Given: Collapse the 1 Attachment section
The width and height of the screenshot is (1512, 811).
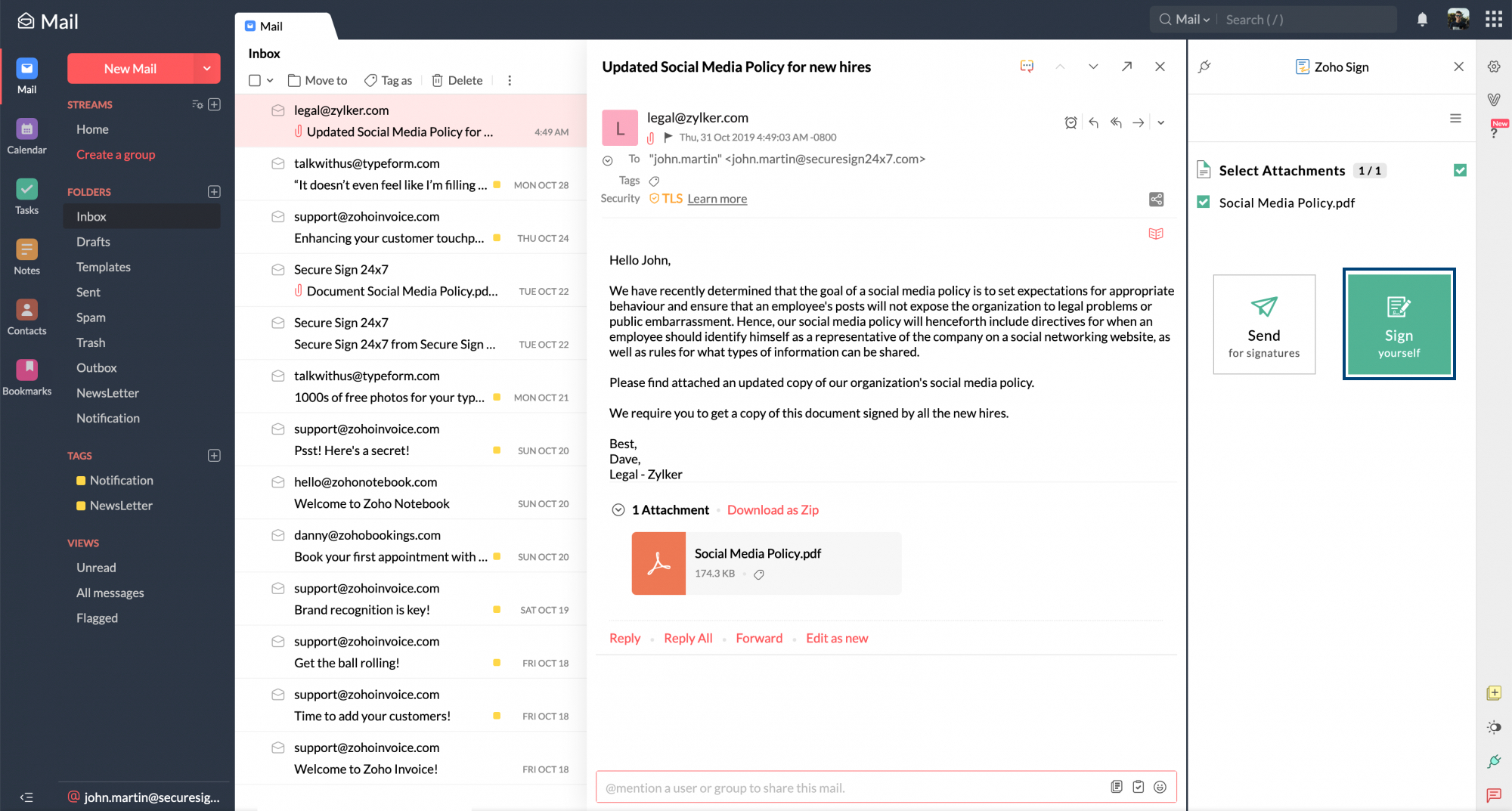Looking at the screenshot, I should pos(617,509).
